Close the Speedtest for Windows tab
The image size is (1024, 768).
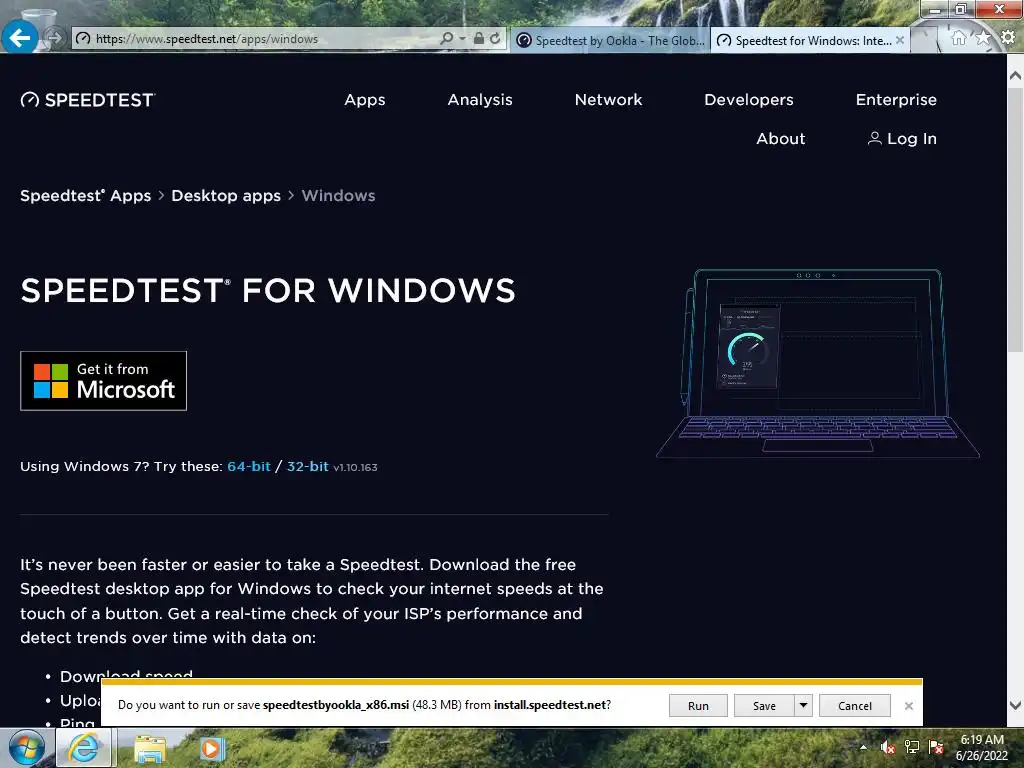coord(900,40)
